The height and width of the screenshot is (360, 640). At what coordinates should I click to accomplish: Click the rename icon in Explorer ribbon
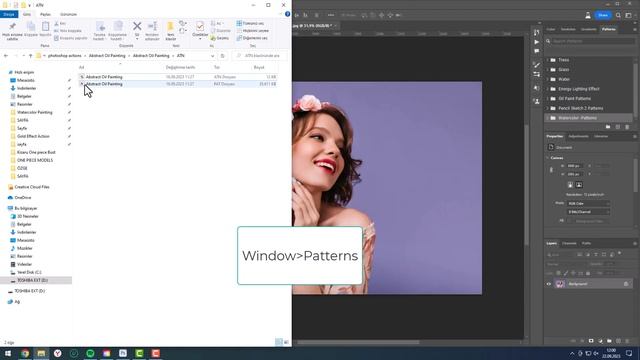tap(152, 27)
